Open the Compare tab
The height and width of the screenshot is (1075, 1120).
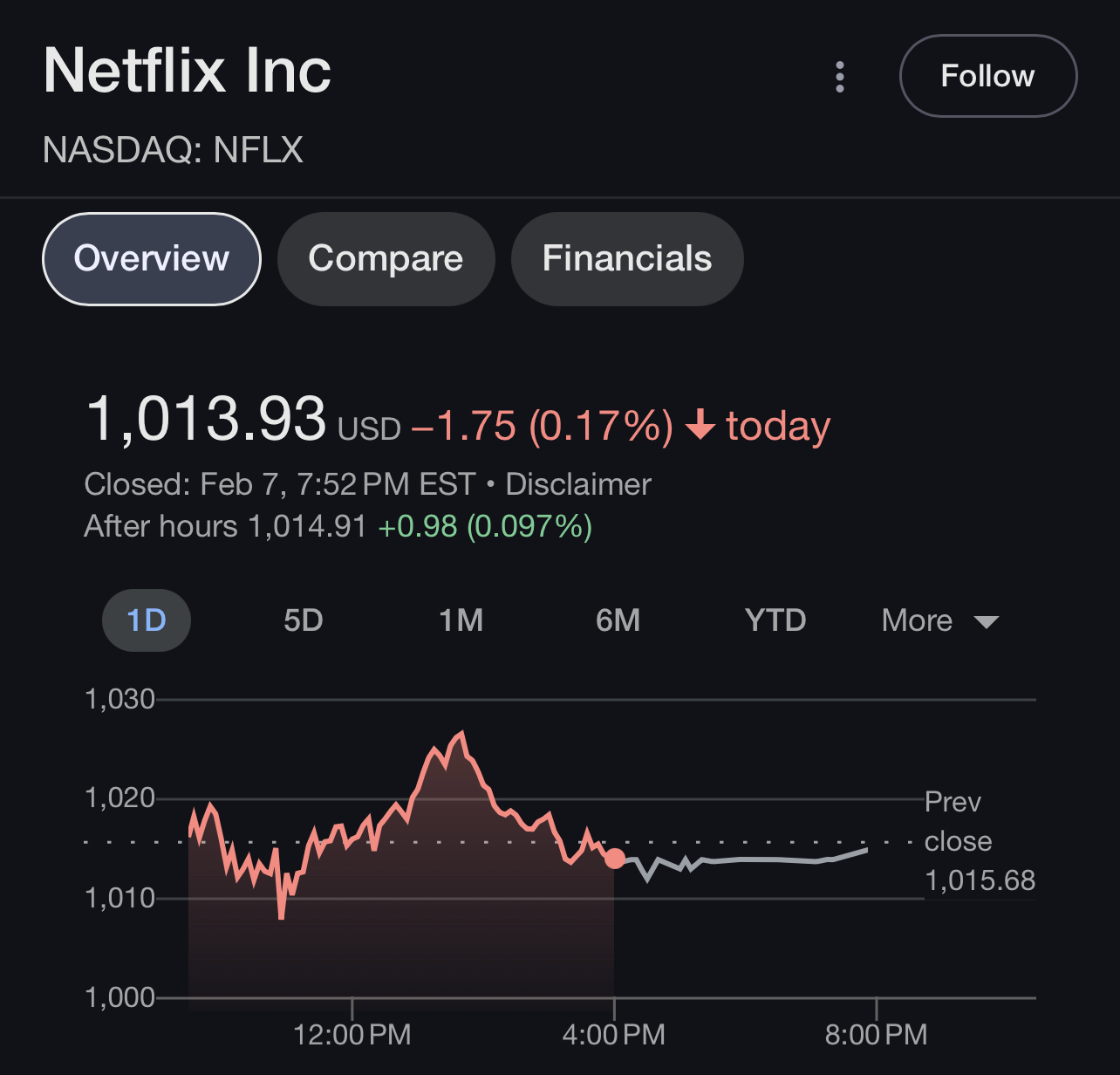coord(386,259)
